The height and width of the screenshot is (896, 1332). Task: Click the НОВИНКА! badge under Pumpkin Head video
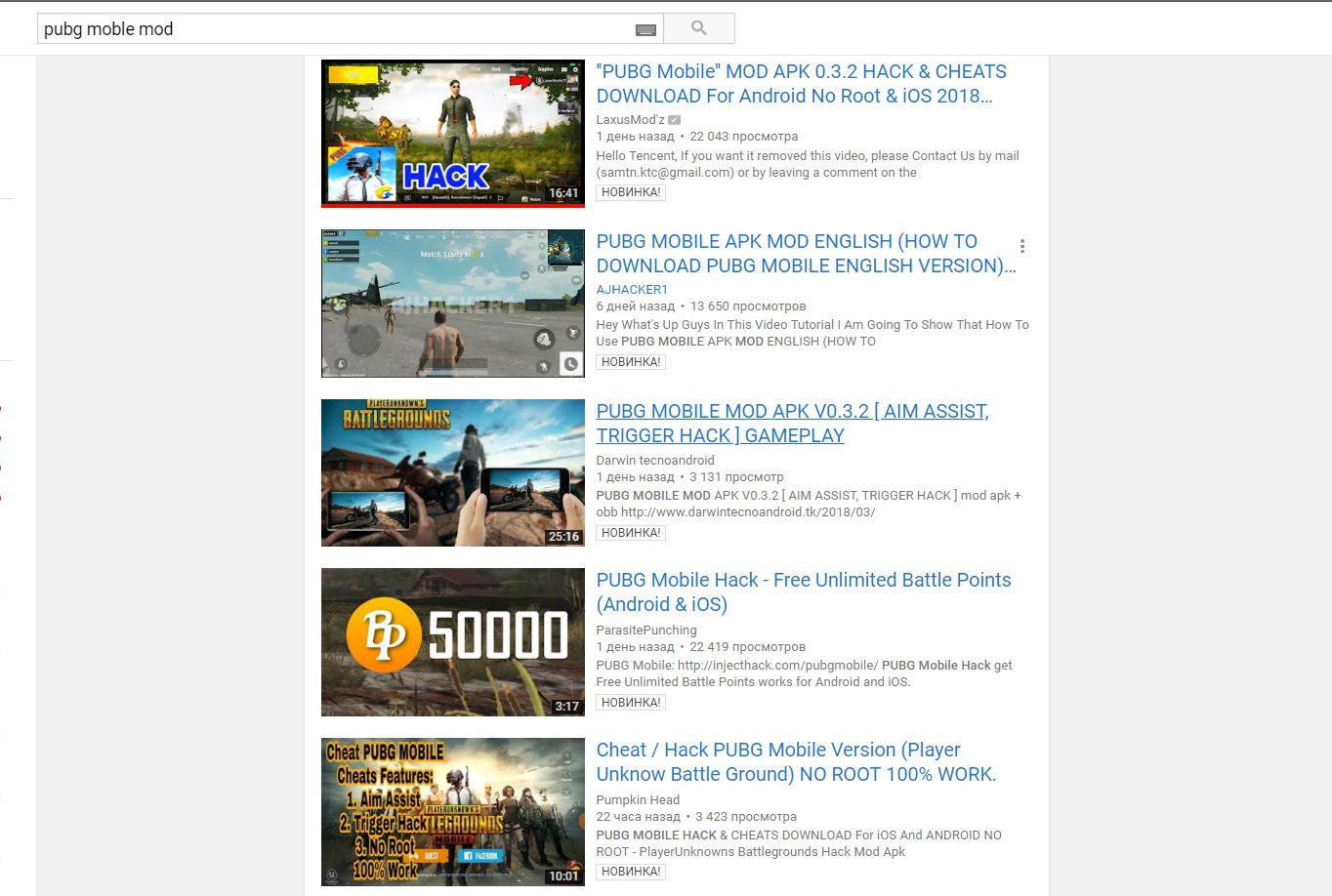pyautogui.click(x=631, y=872)
